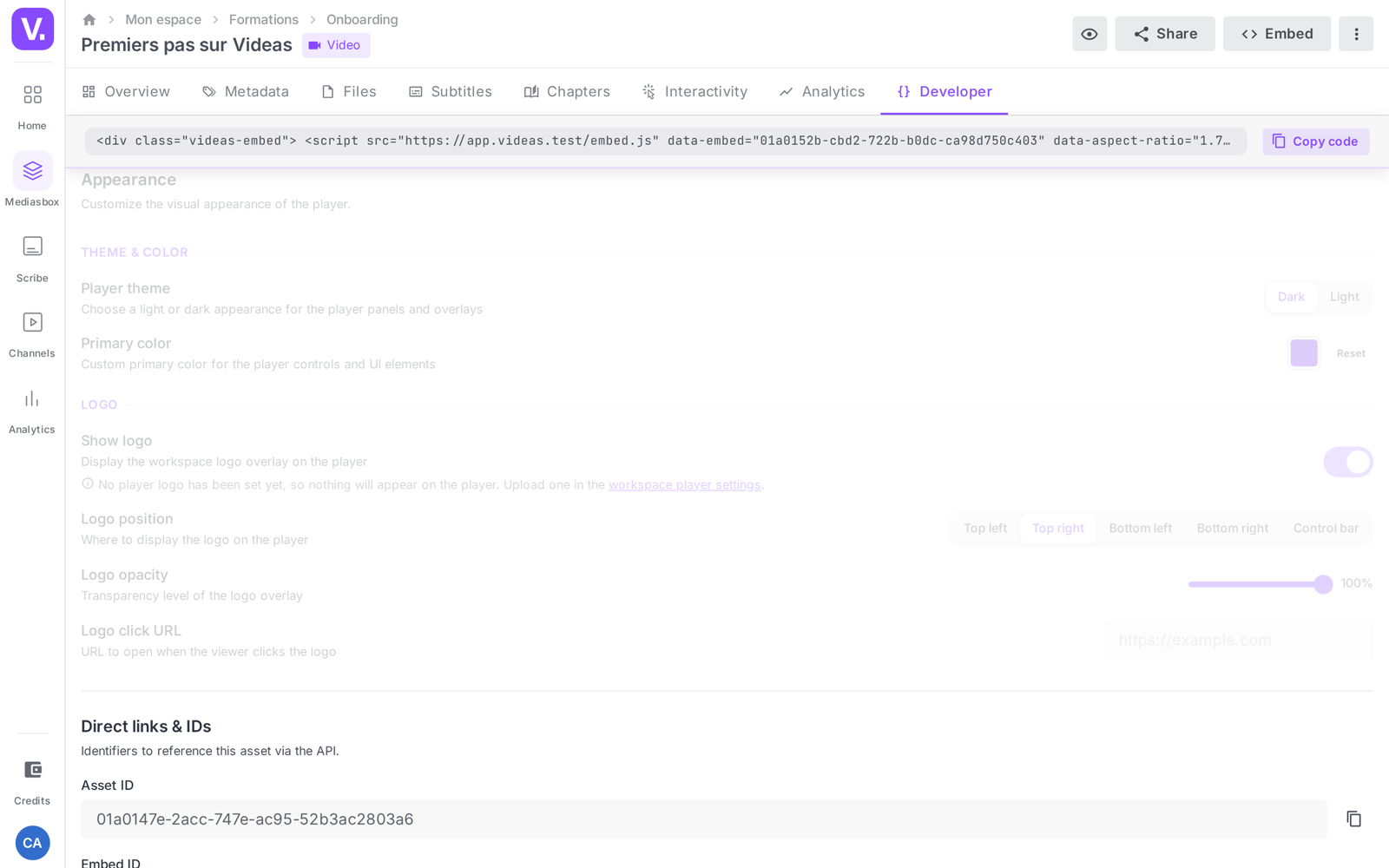This screenshot has height=868, width=1389.
Task: Open the Files tab
Action: point(349,92)
